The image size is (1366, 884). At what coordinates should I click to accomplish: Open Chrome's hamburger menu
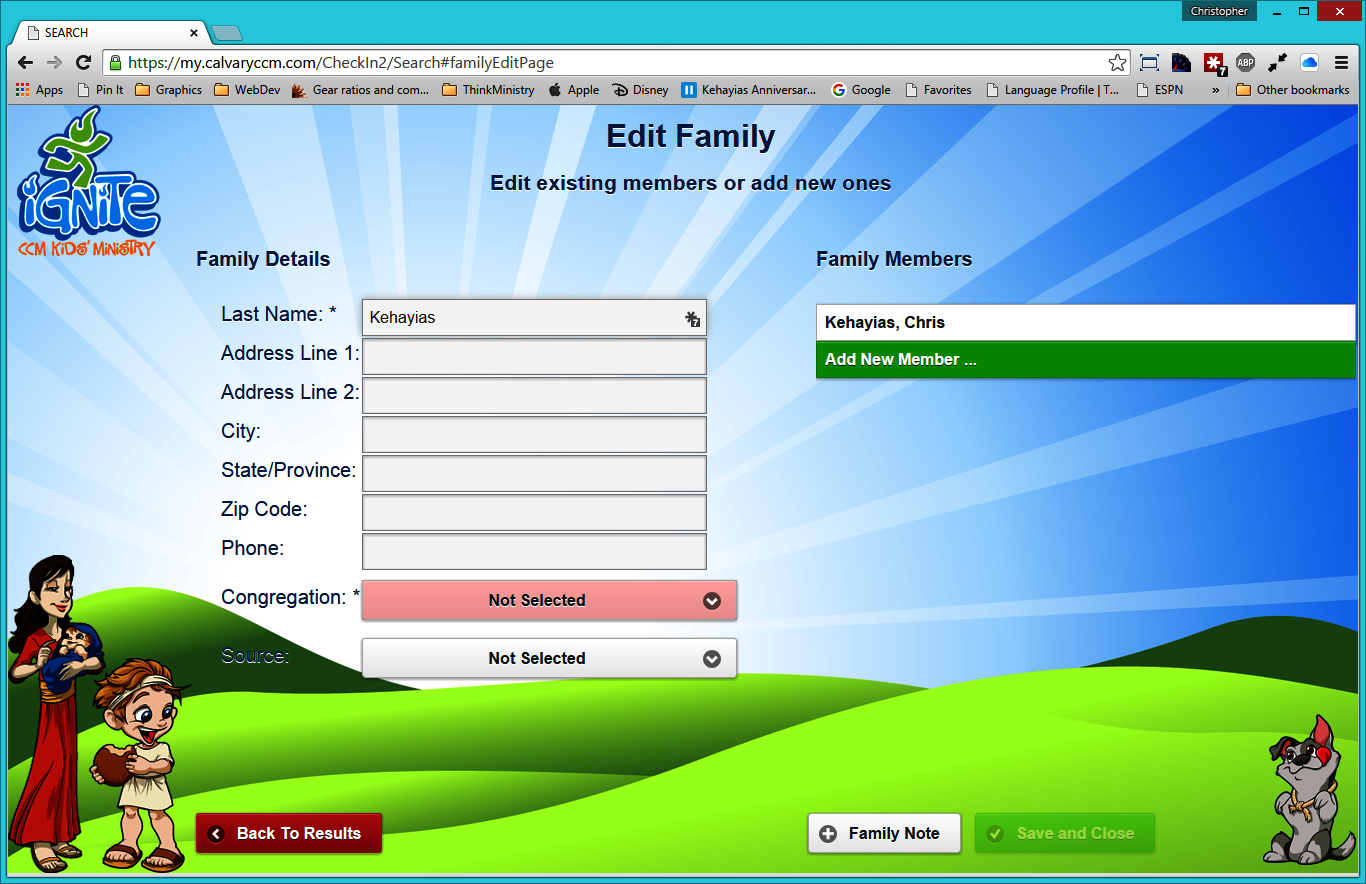point(1341,62)
